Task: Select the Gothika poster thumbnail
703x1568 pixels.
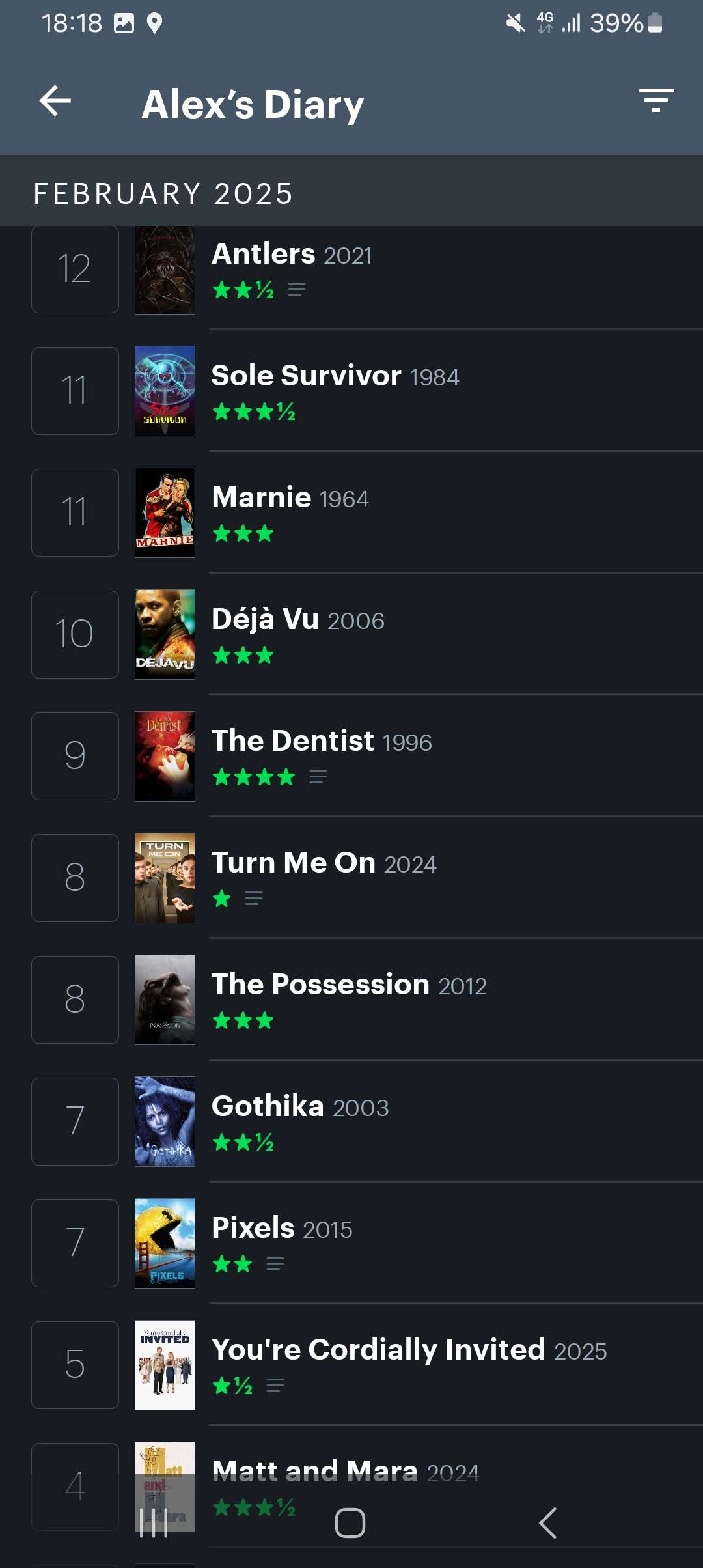Action: point(165,1121)
